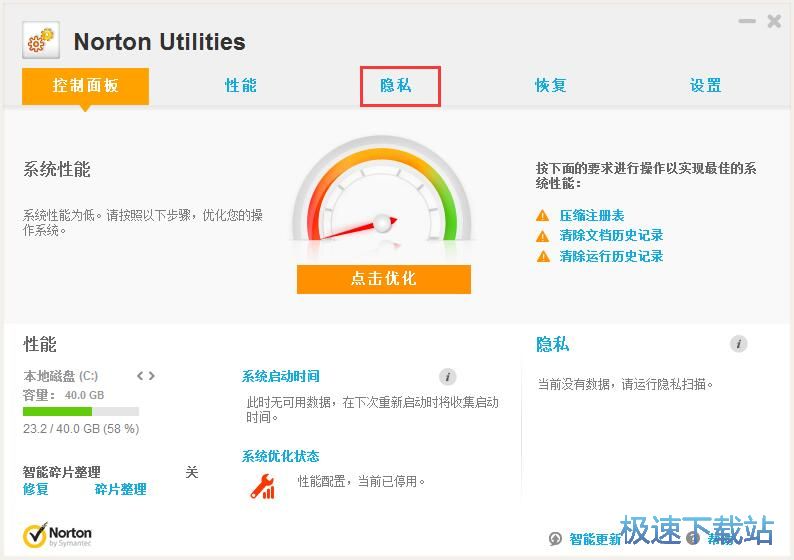The image size is (794, 560).
Task: Click the 修复 link under 智能碎片整理
Action: pos(36,489)
